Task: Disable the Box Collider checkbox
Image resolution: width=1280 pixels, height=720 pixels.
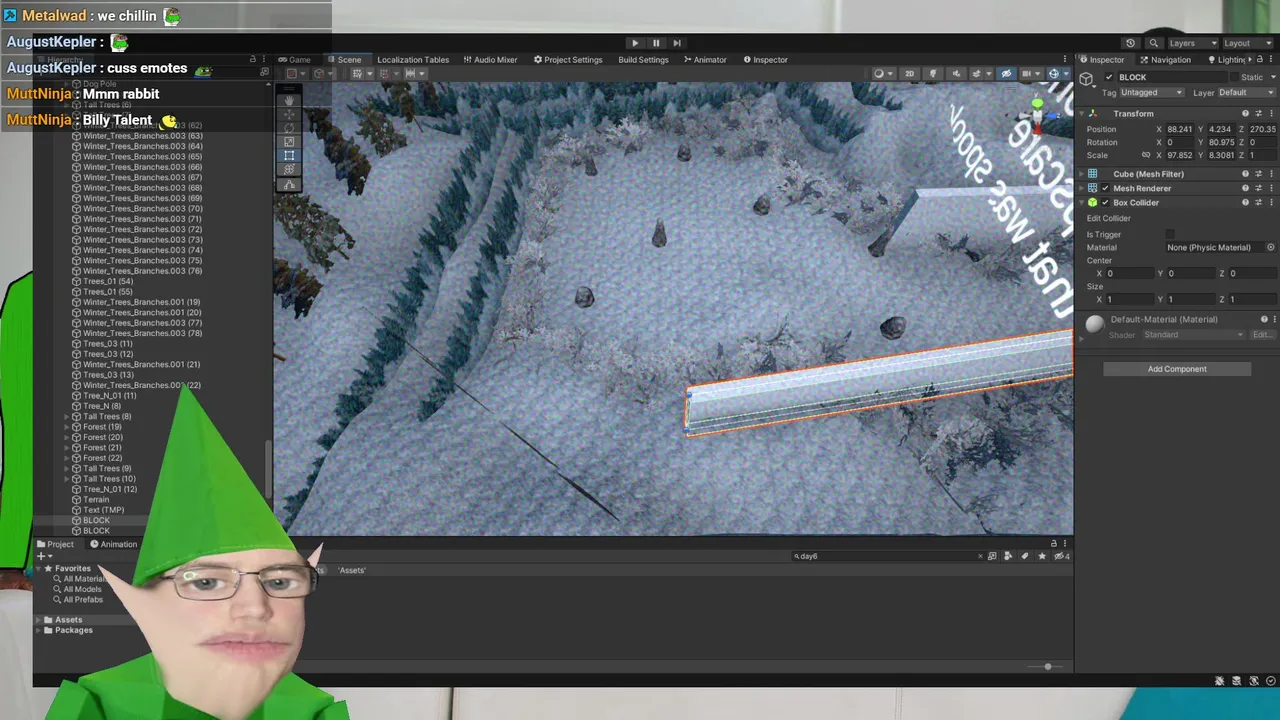Action: point(1105,202)
